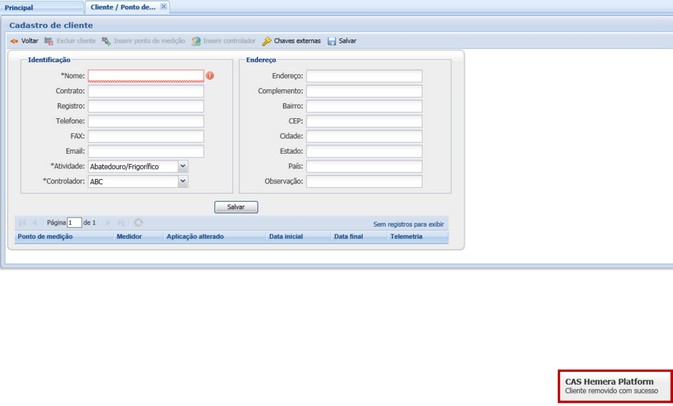Open the Controlador dropdown list

(x=182, y=182)
